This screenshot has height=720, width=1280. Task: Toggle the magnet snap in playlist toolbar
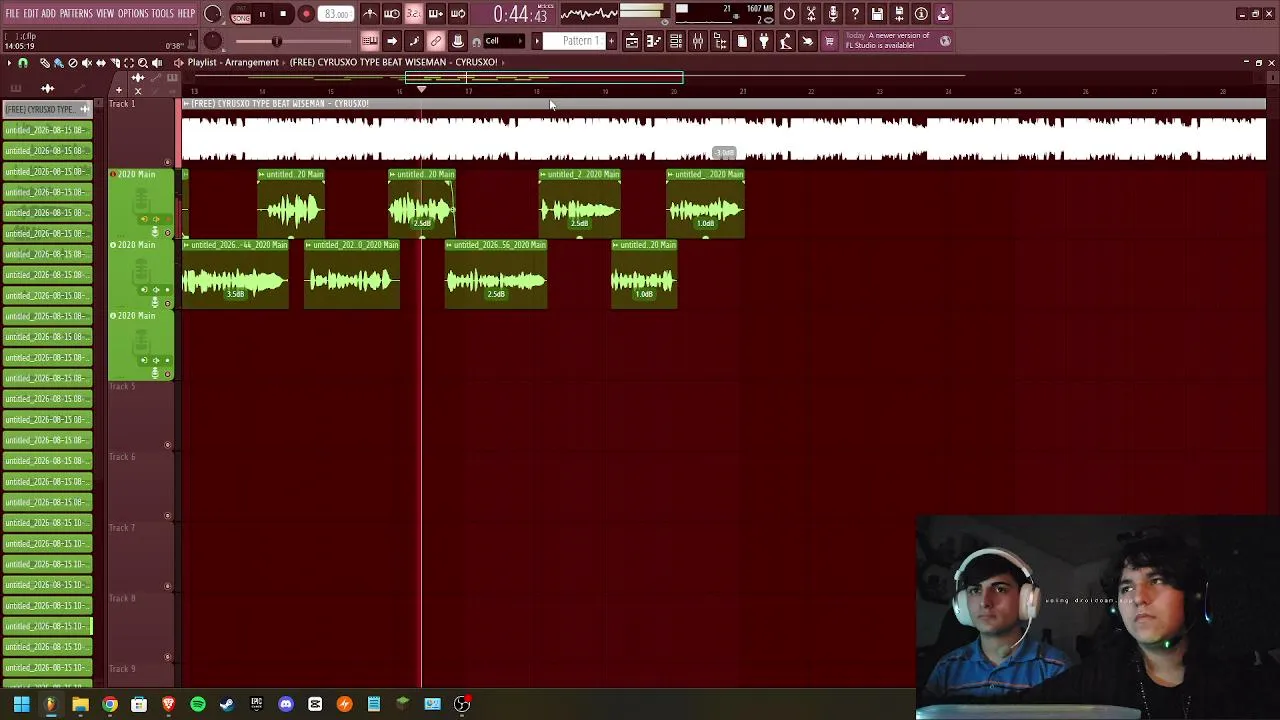click(x=23, y=63)
